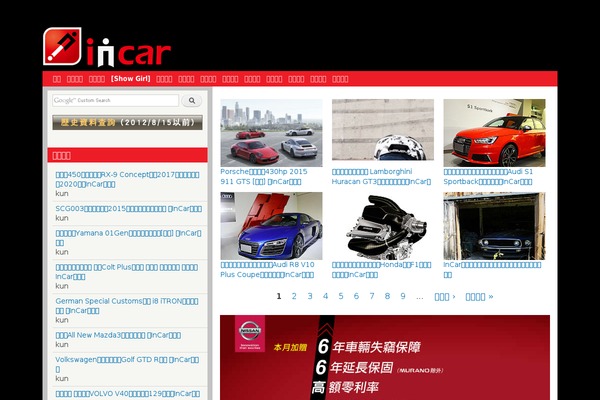This screenshot has height=400, width=600.
Task: Open the SCG003 2015 sidebar article
Action: (x=129, y=209)
